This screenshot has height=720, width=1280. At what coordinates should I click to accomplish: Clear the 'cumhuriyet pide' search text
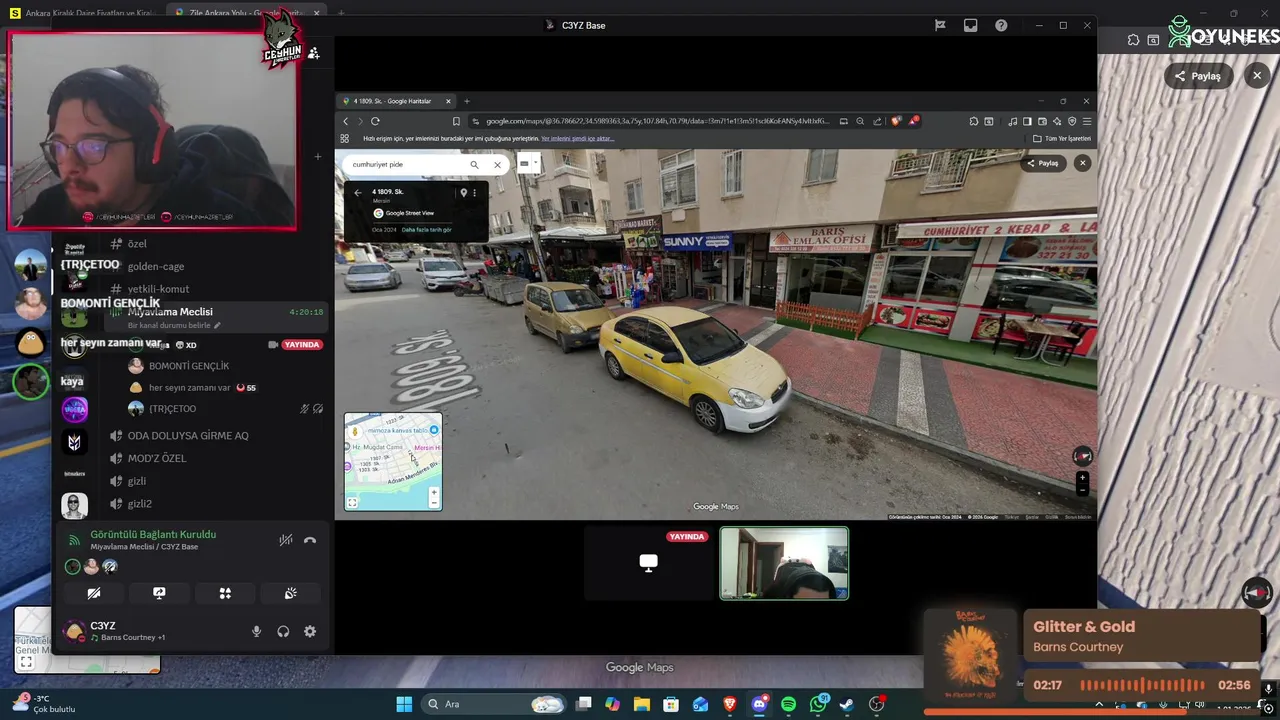point(497,165)
